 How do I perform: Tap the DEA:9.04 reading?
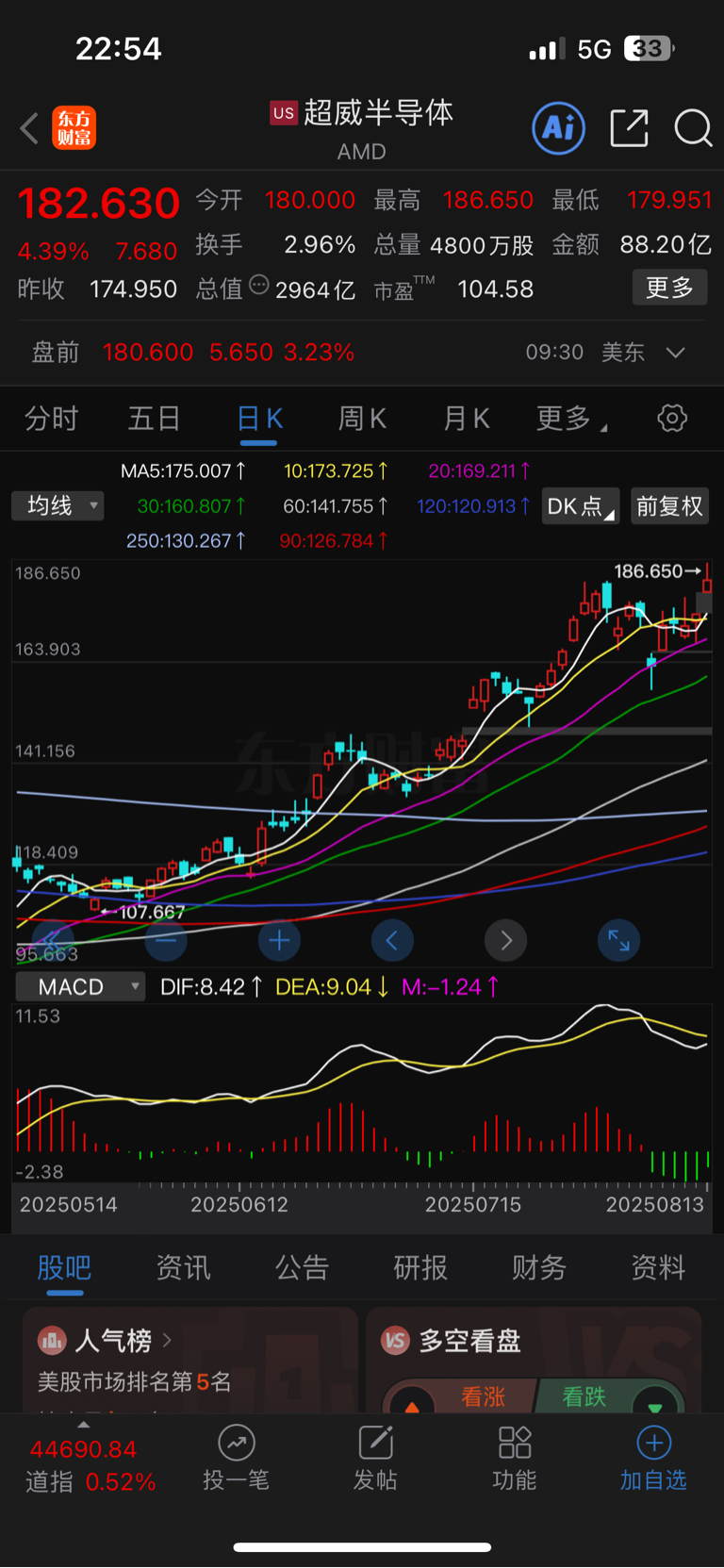[332, 987]
